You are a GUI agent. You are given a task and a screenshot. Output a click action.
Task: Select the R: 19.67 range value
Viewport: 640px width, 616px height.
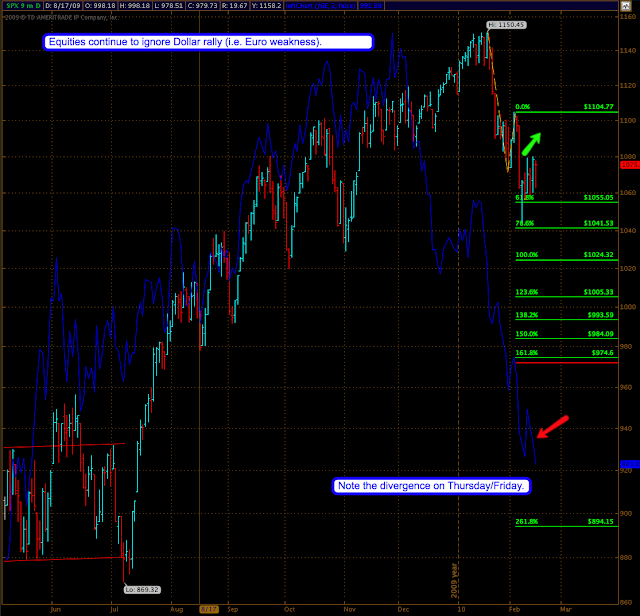point(235,6)
